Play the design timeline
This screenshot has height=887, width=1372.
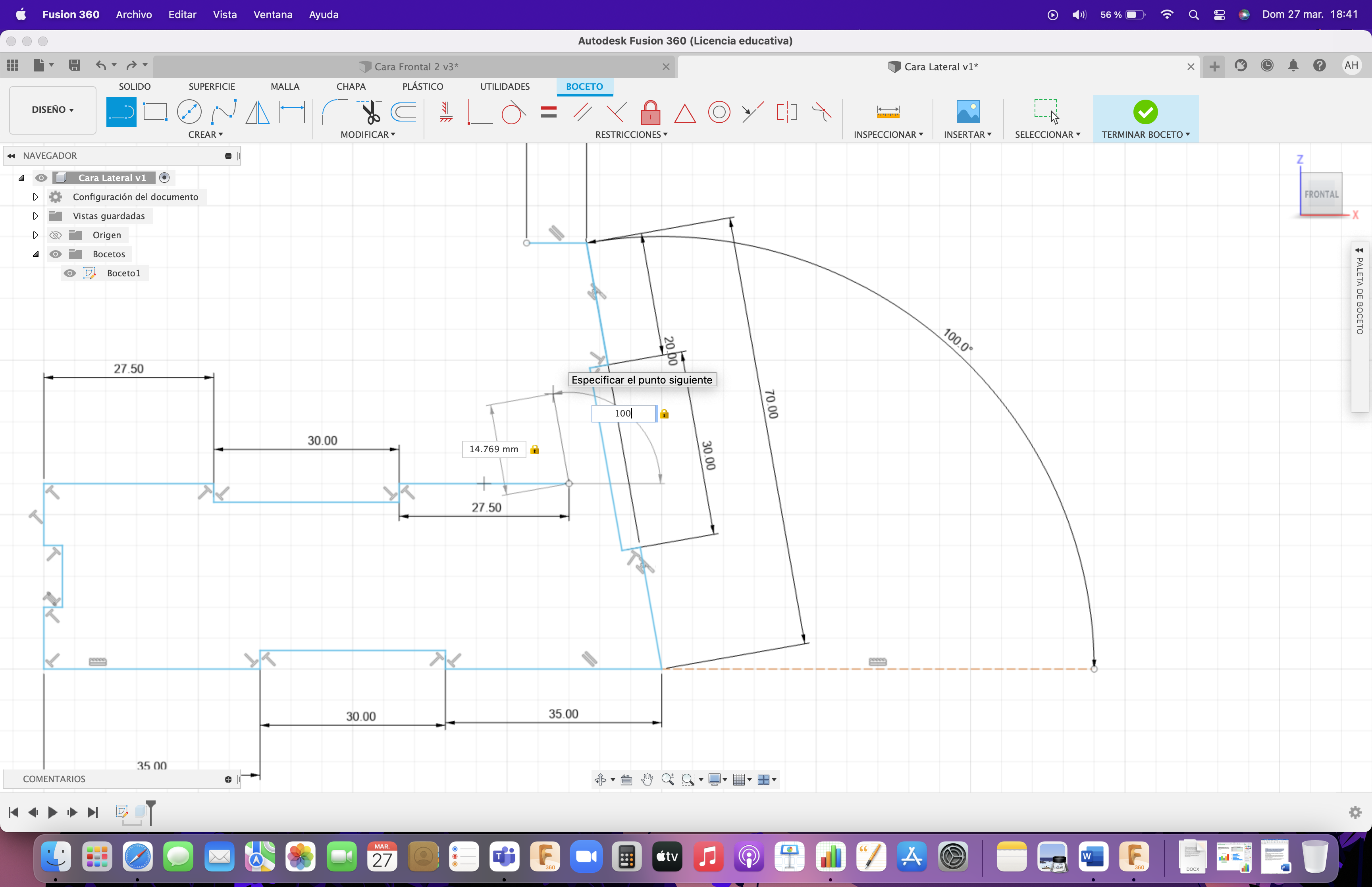52,812
